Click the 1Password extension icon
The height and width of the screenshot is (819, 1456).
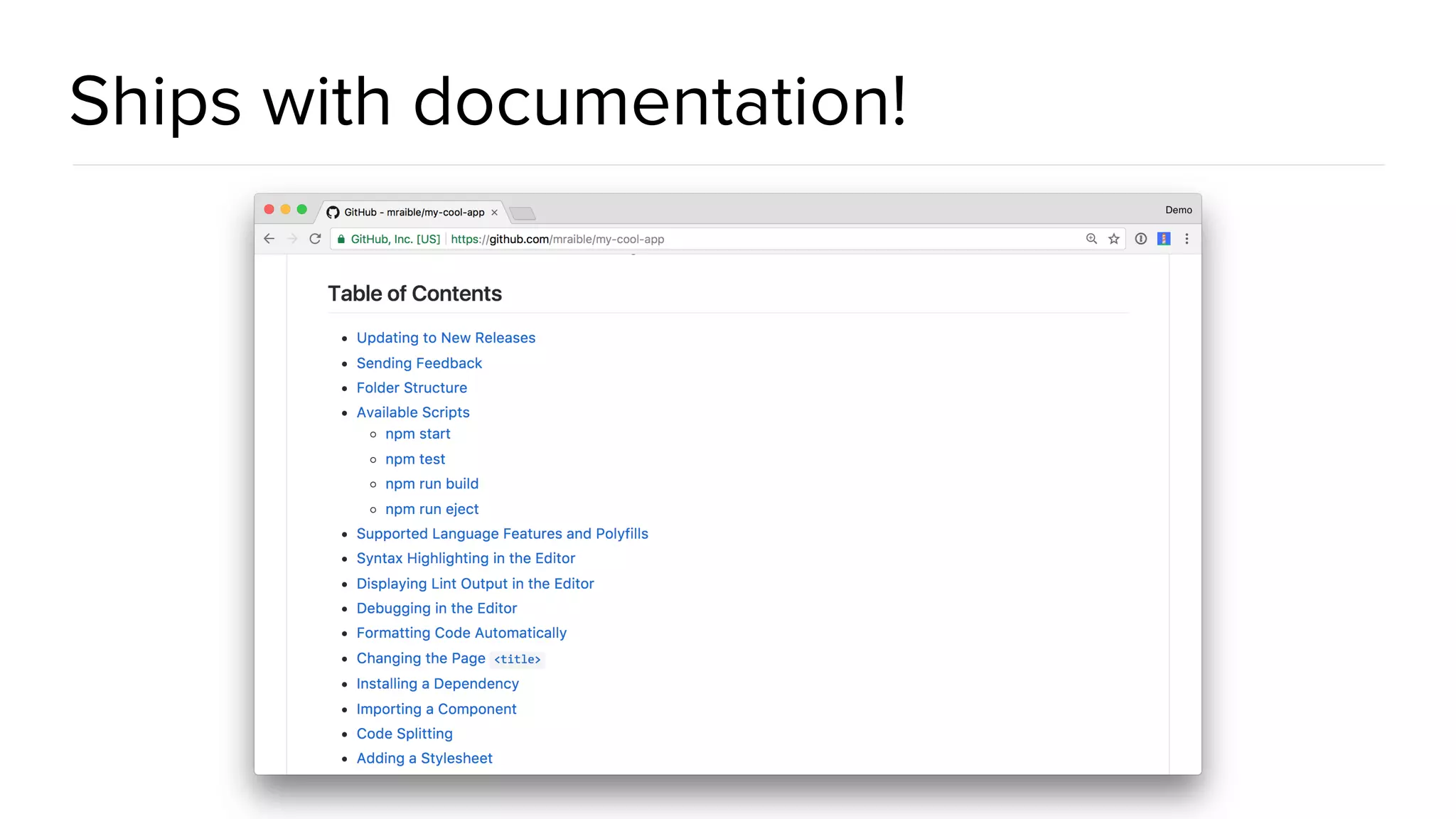click(1141, 239)
